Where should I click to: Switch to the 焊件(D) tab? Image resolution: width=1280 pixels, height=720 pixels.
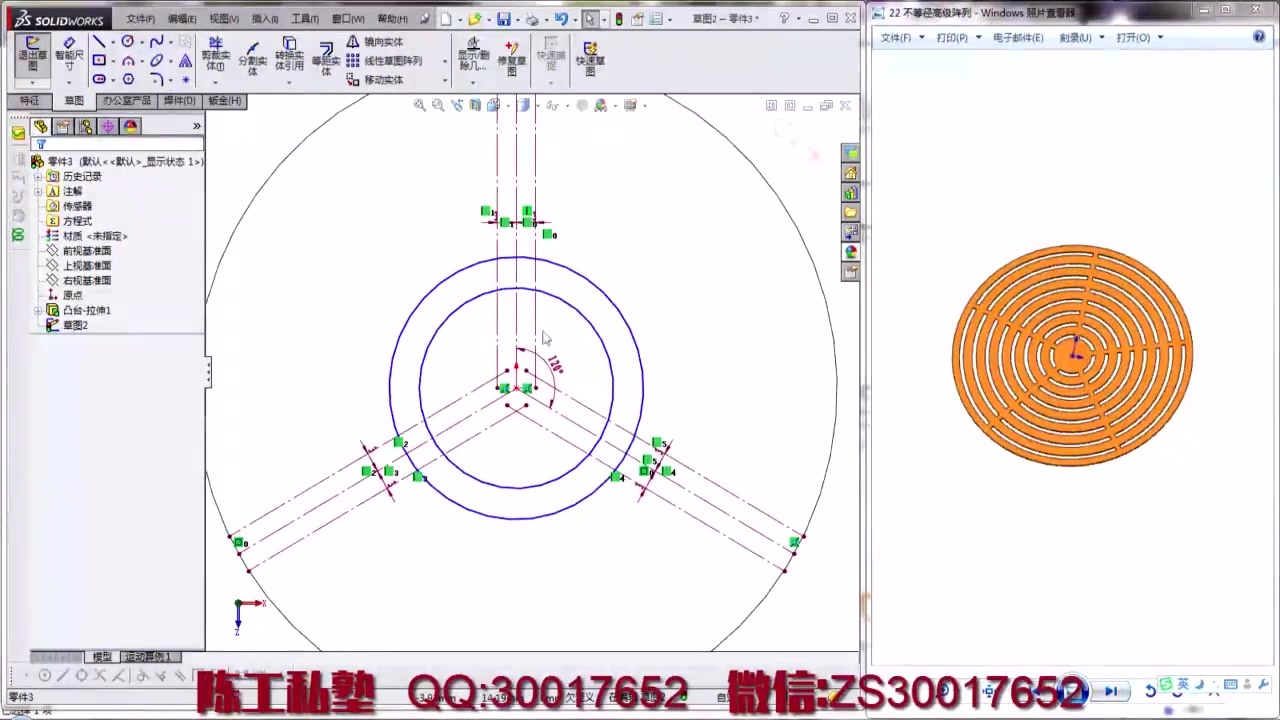pyautogui.click(x=180, y=101)
